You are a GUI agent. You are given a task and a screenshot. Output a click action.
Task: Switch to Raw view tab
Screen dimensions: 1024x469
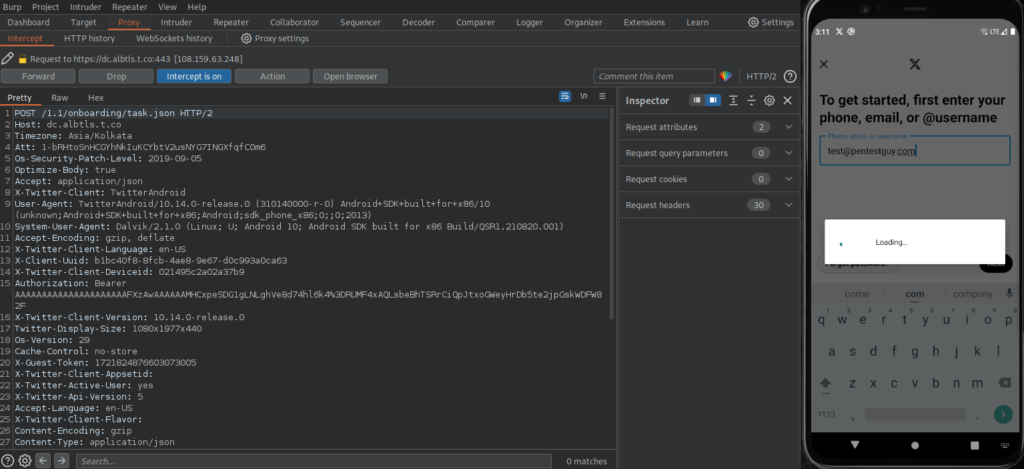pos(59,97)
